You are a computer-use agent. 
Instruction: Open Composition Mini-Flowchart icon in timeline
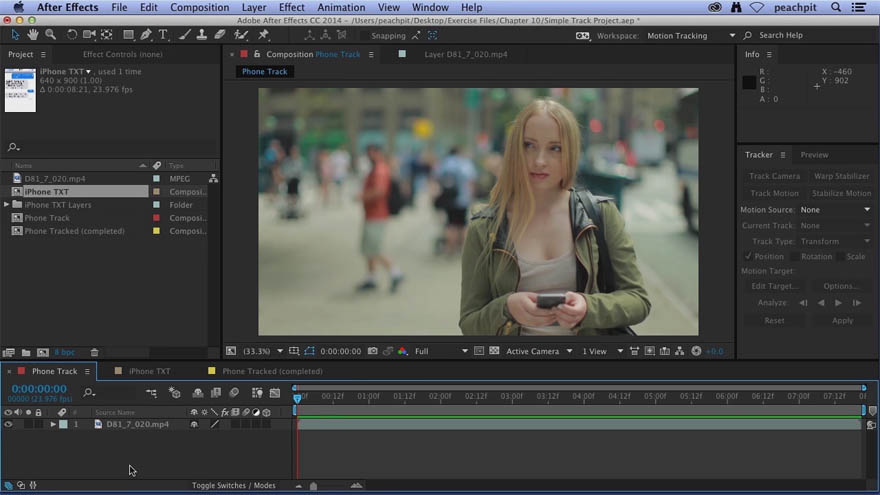(x=152, y=393)
